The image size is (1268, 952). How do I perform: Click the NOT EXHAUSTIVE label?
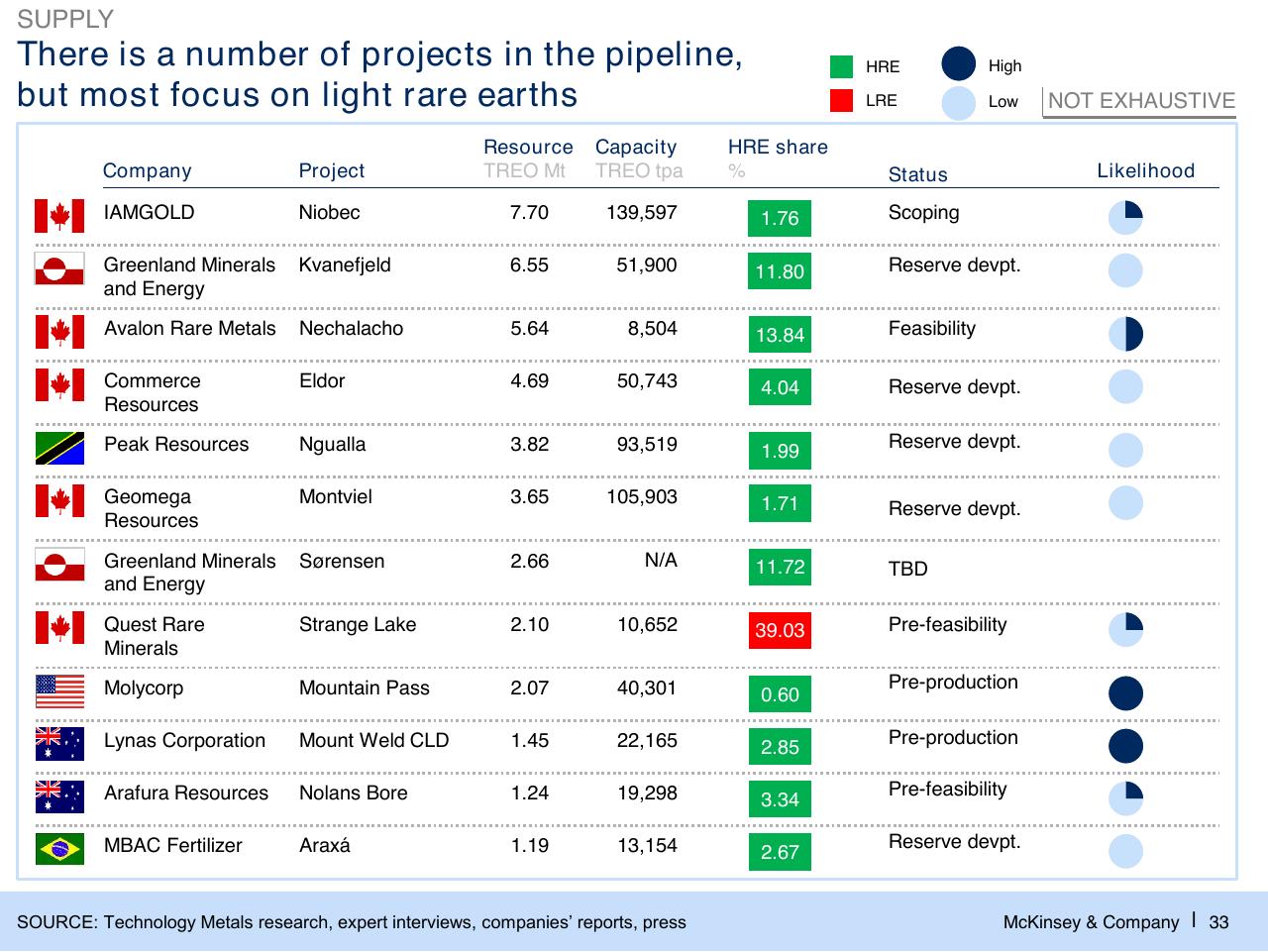[1141, 101]
